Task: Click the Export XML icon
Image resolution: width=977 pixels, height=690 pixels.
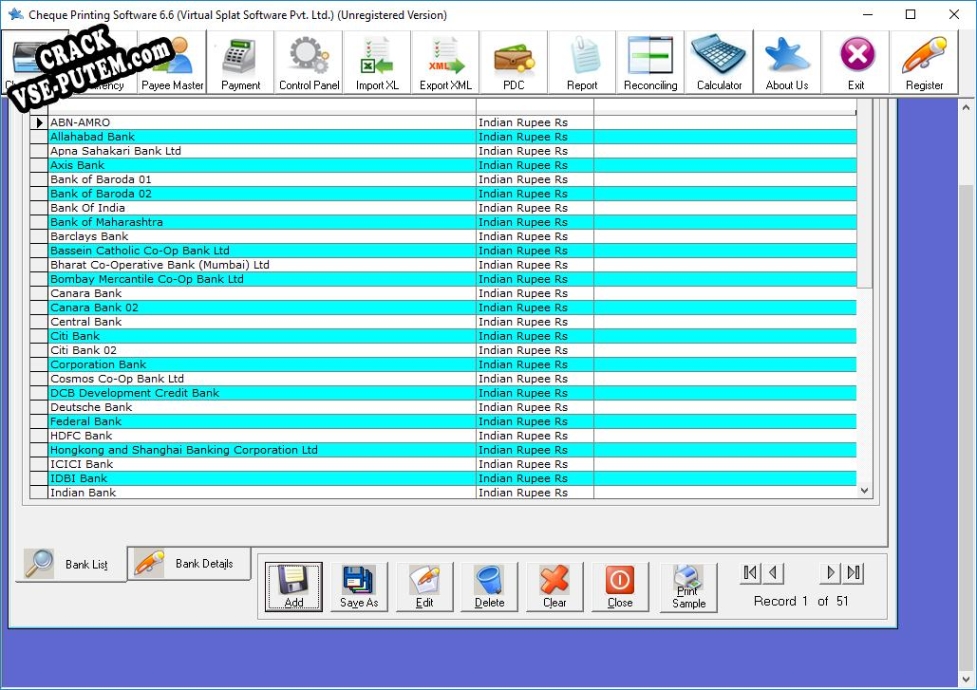Action: click(445, 63)
